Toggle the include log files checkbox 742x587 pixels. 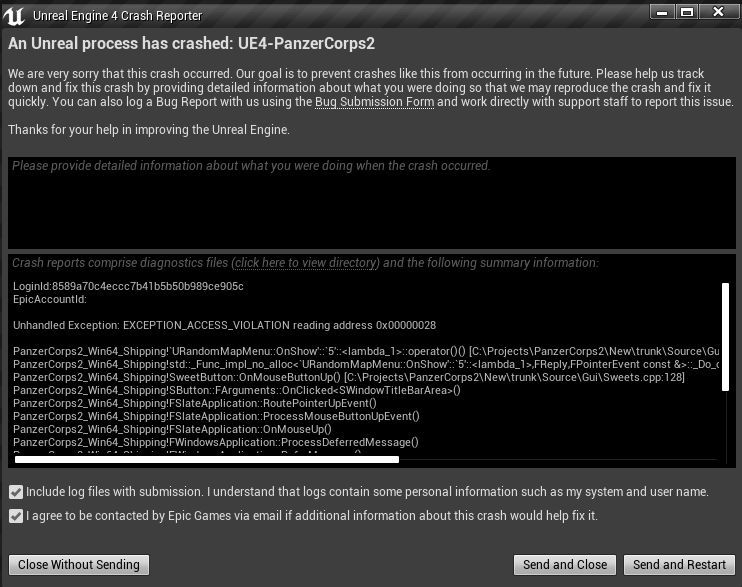point(16,492)
